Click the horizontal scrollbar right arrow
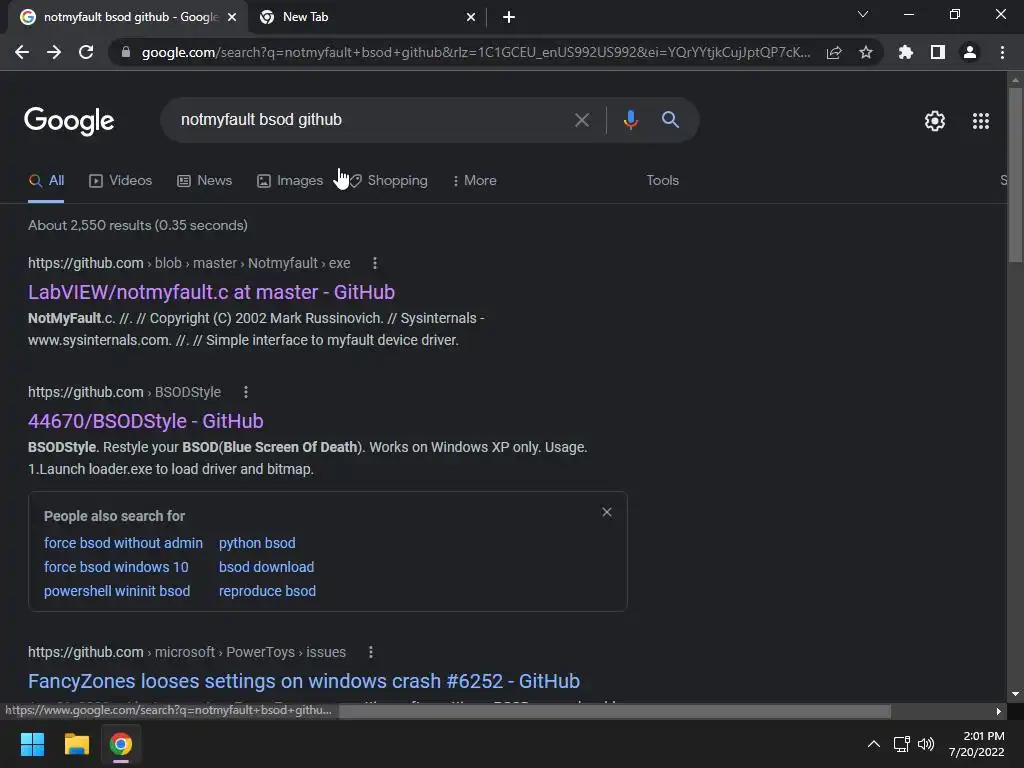 [999, 711]
